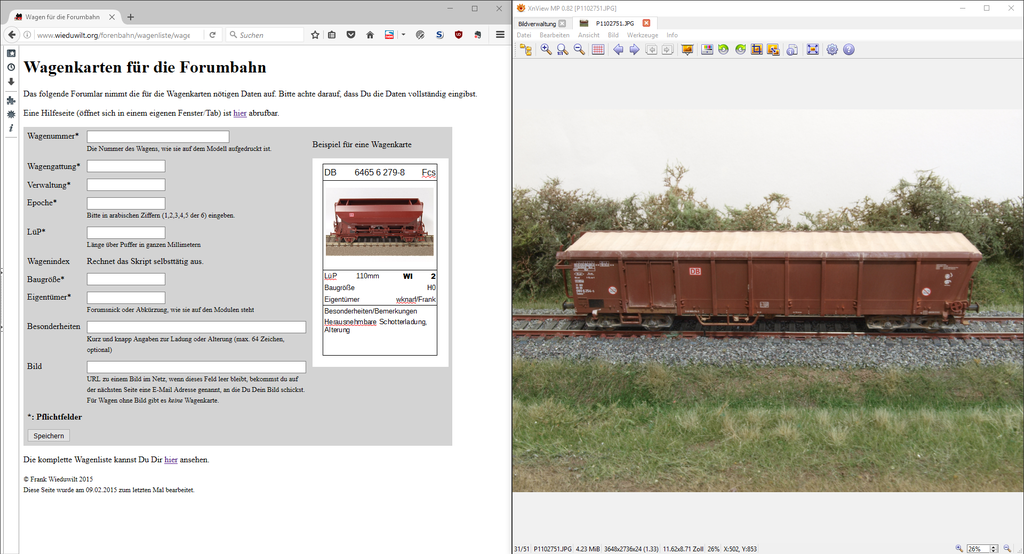Reload the page in Firefox
The image size is (1024, 554).
coord(212,34)
